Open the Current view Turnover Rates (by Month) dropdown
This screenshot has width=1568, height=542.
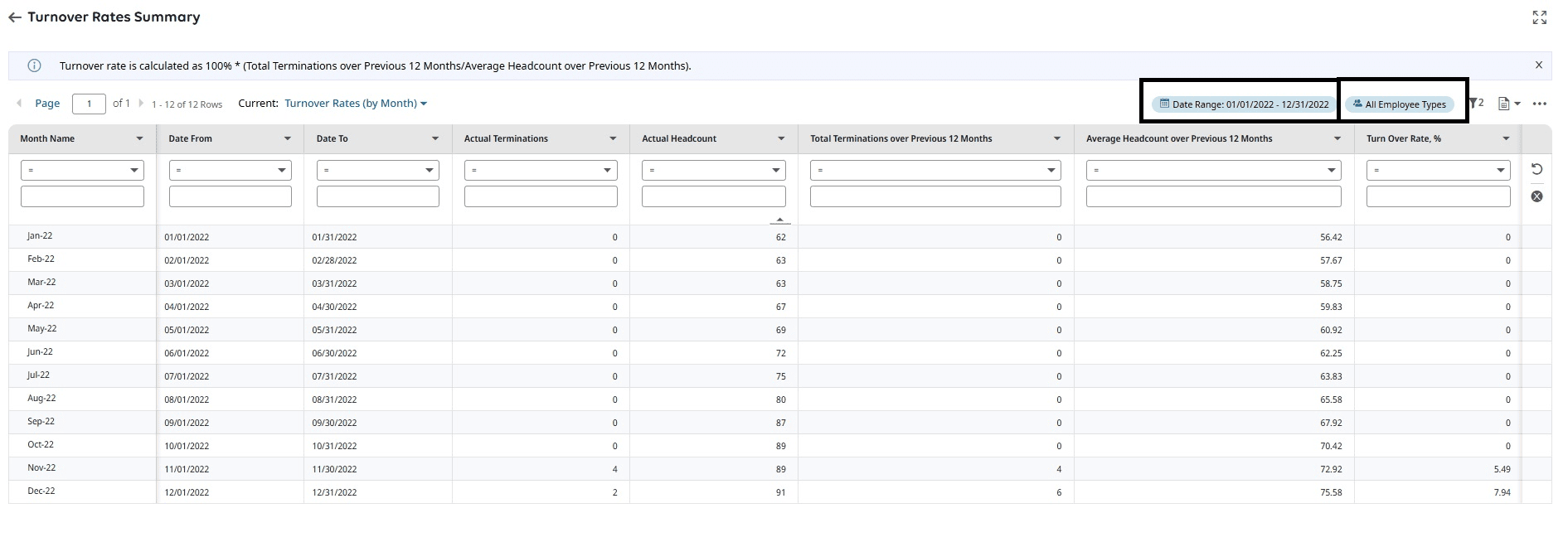point(356,104)
